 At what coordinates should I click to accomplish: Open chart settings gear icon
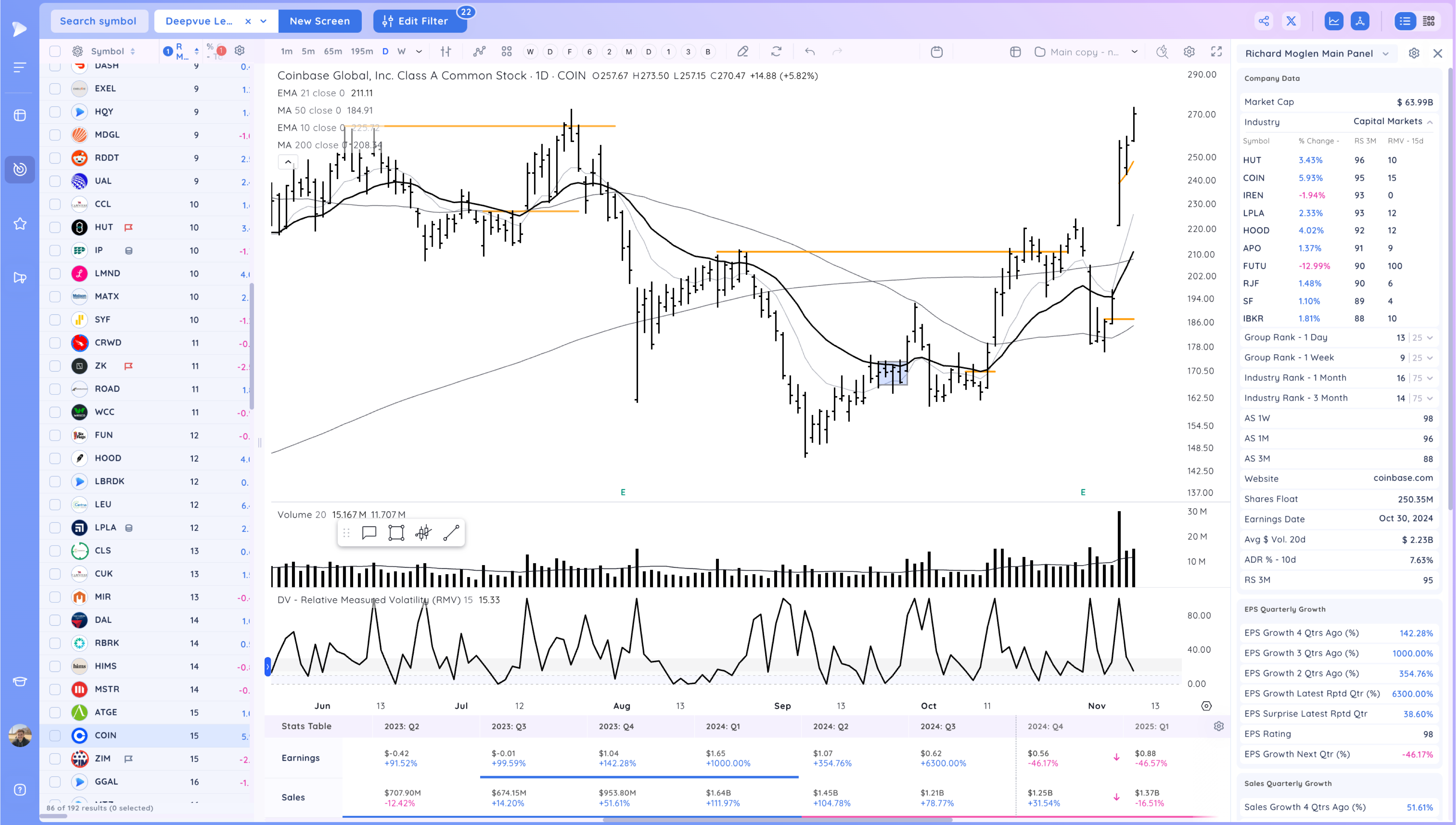pyautogui.click(x=1189, y=52)
